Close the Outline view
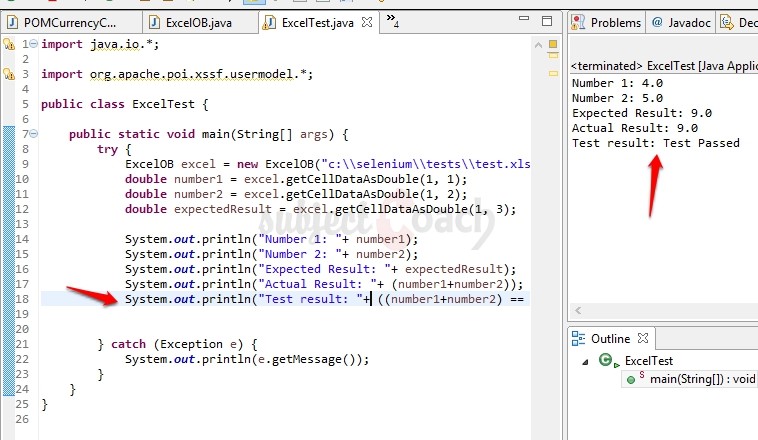The height and width of the screenshot is (440, 758). point(644,338)
